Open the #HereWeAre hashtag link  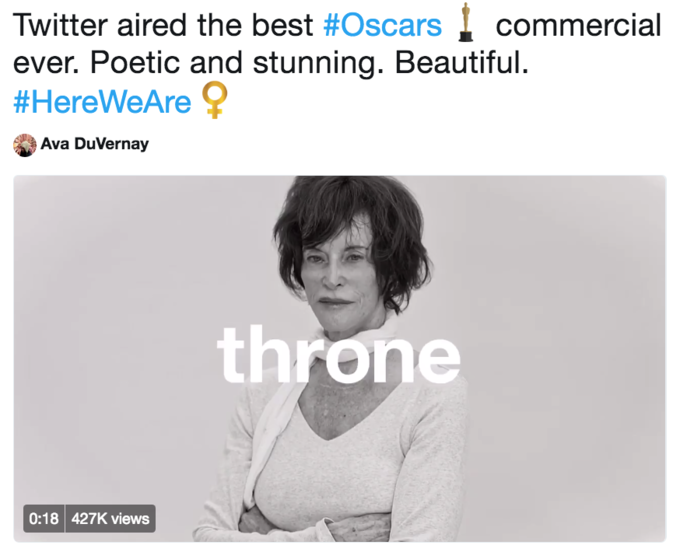(x=102, y=102)
